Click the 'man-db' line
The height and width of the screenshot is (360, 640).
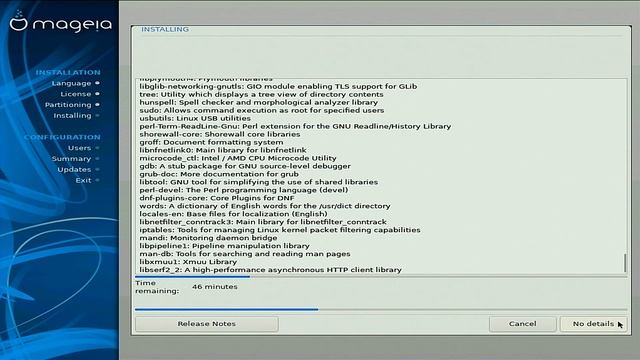point(245,253)
